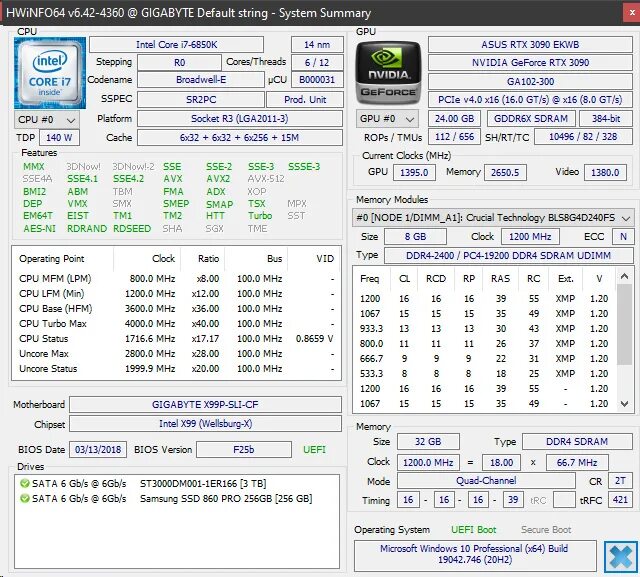Close the window using the red title bar X
The image size is (640, 577).
click(632, 13)
